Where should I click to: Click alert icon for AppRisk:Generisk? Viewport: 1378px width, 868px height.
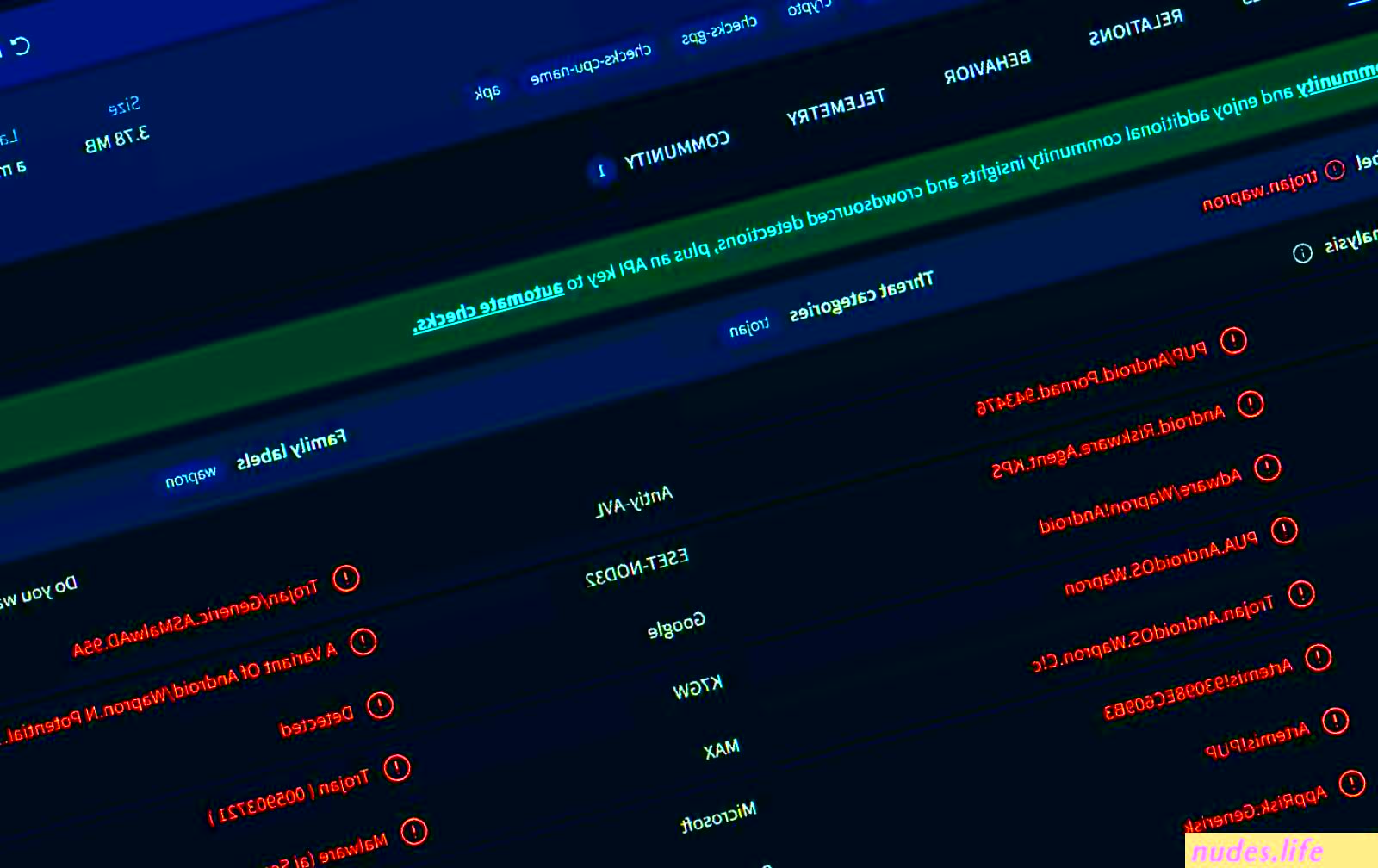click(1352, 784)
